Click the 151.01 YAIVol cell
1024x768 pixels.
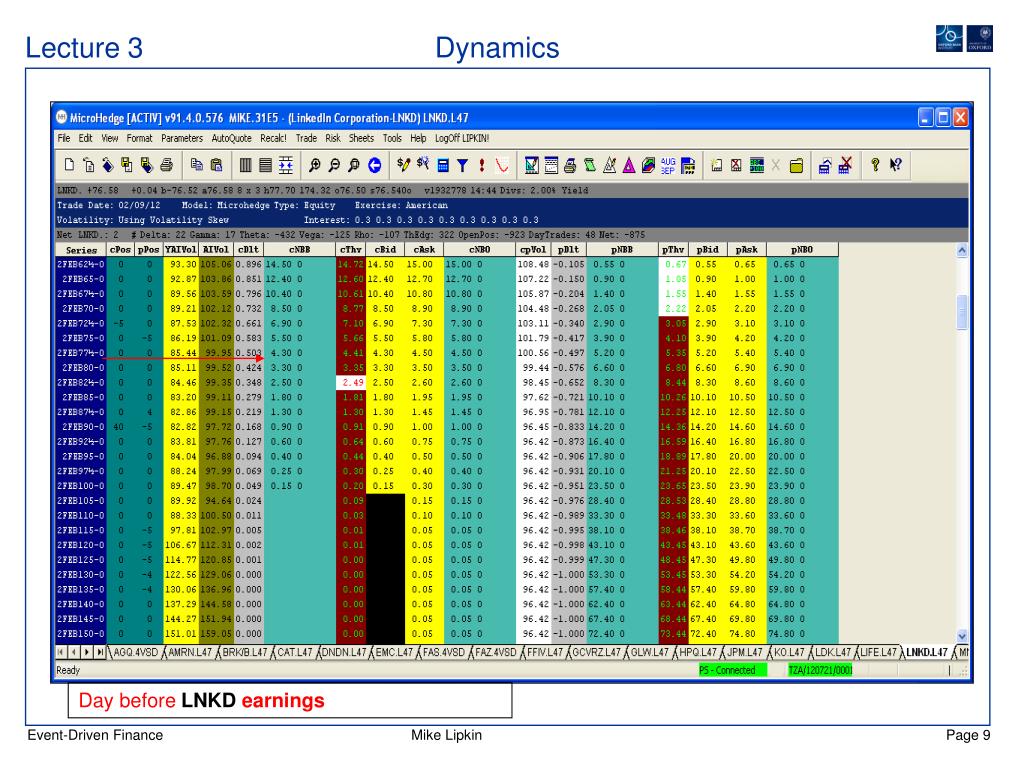181,633
